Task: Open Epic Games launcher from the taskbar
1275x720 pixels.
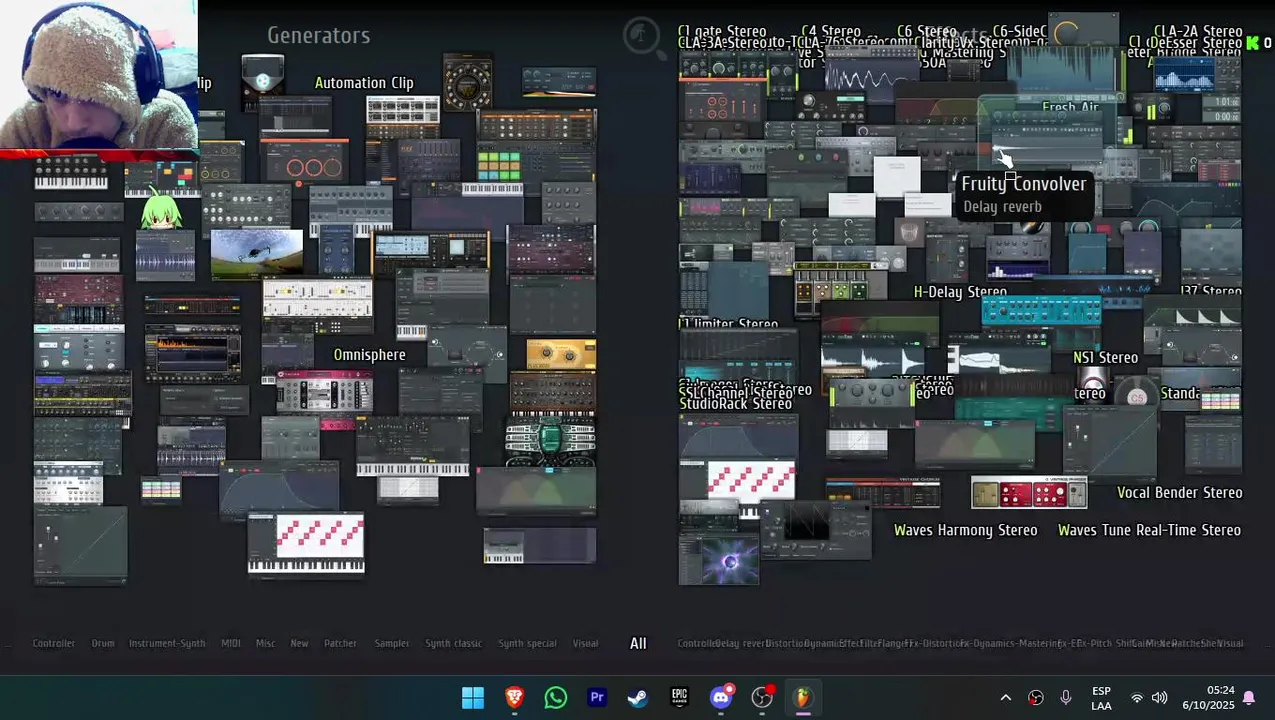Action: (x=679, y=697)
